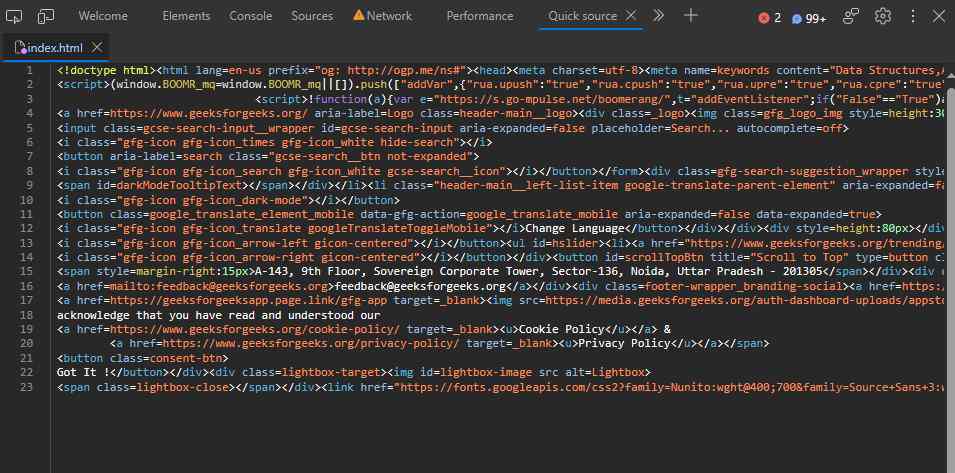This screenshot has height=473, width=955.
Task: Switch to the Performance tab
Action: (x=480, y=16)
